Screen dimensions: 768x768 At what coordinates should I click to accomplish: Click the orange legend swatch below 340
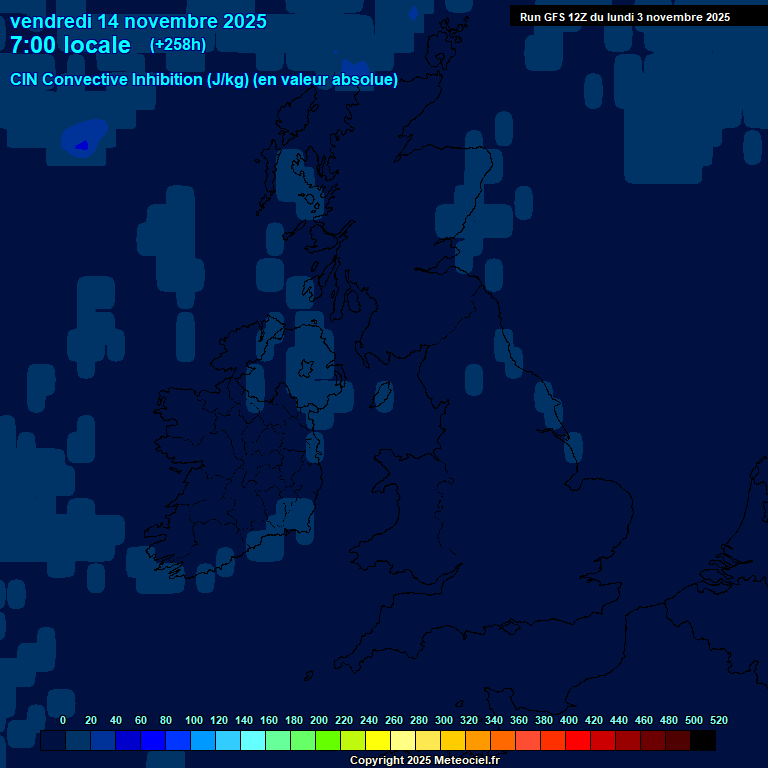coord(503,741)
